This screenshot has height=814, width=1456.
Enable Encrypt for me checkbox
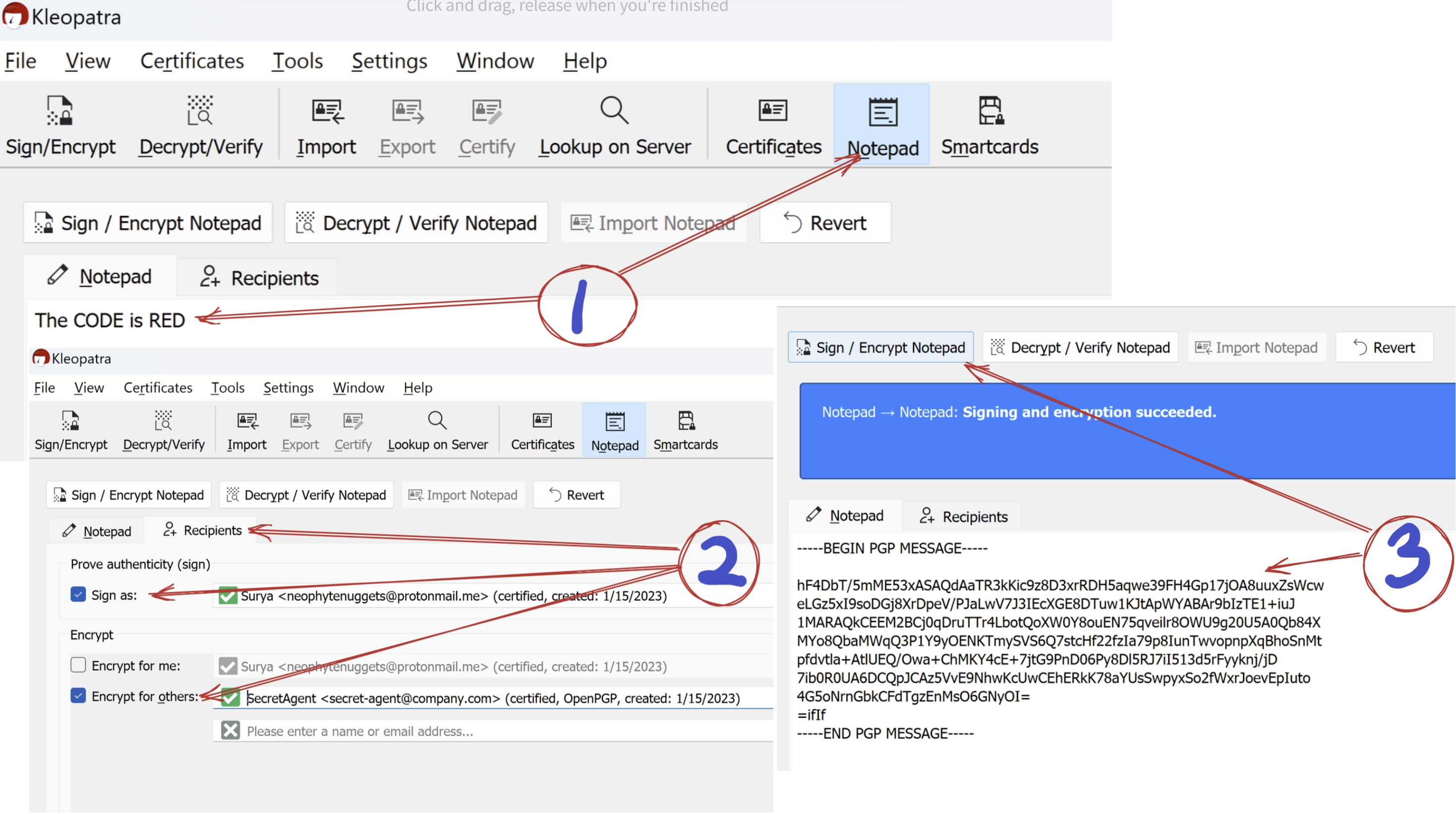click(x=78, y=665)
